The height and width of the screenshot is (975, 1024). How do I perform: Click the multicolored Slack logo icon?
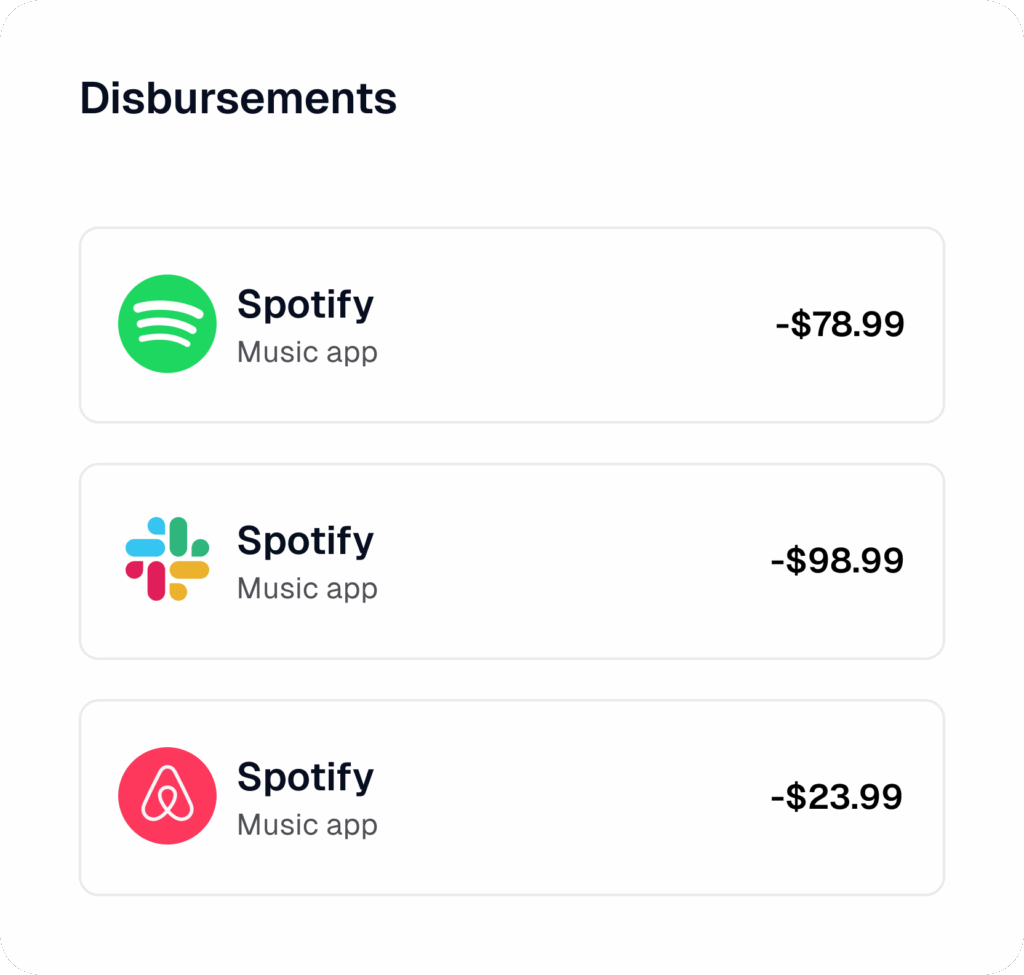(167, 559)
